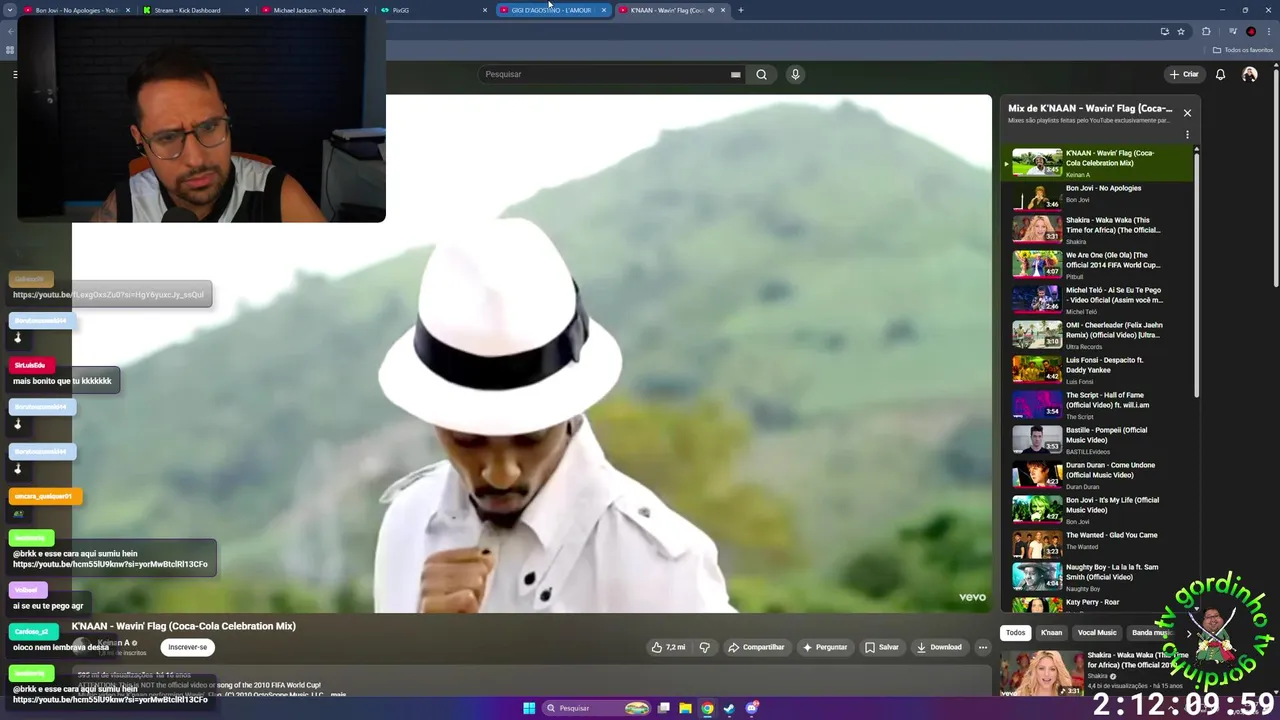
Task: Open the Windows Start menu
Action: (x=529, y=708)
